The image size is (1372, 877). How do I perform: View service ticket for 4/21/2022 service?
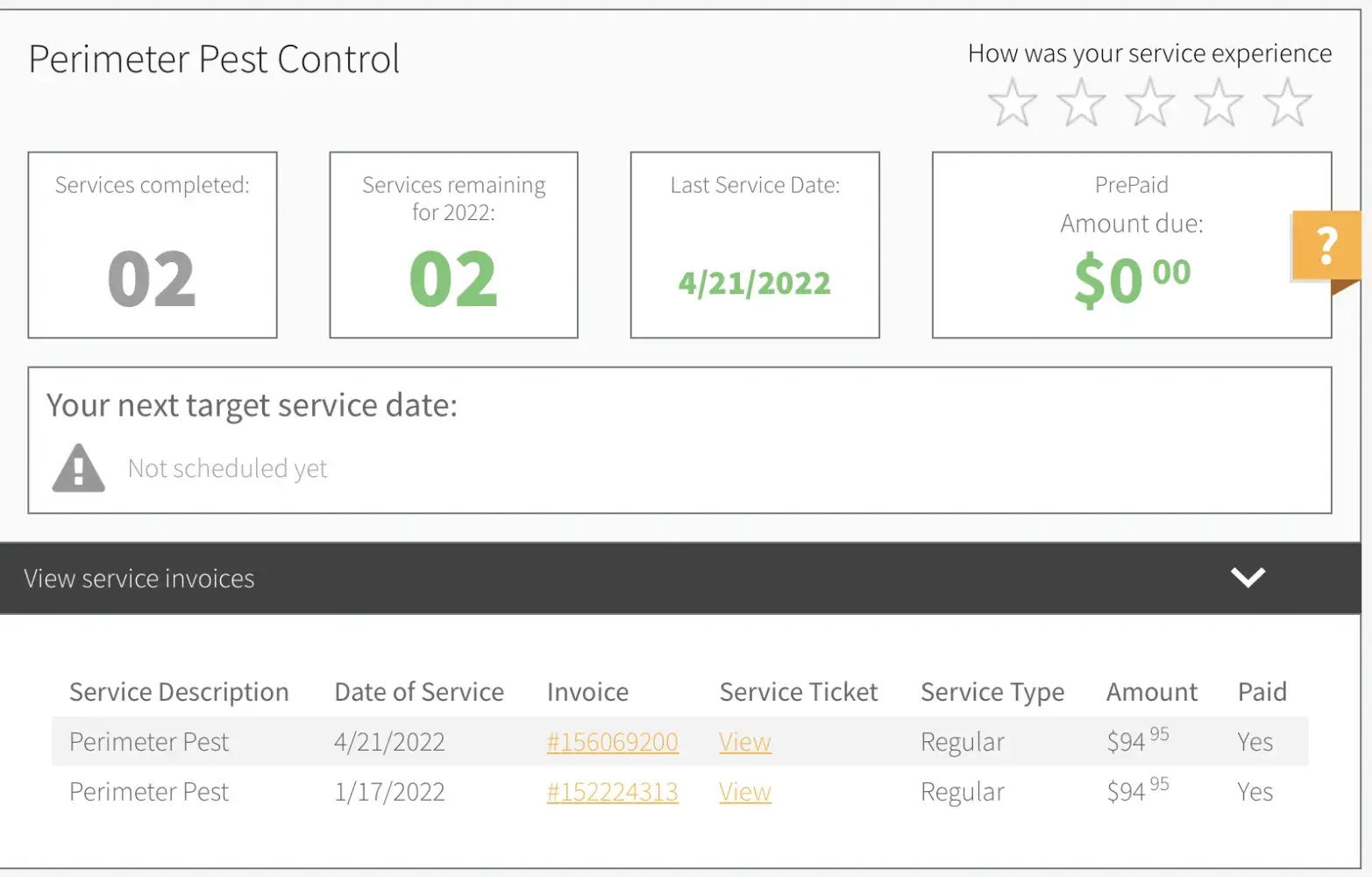tap(744, 742)
